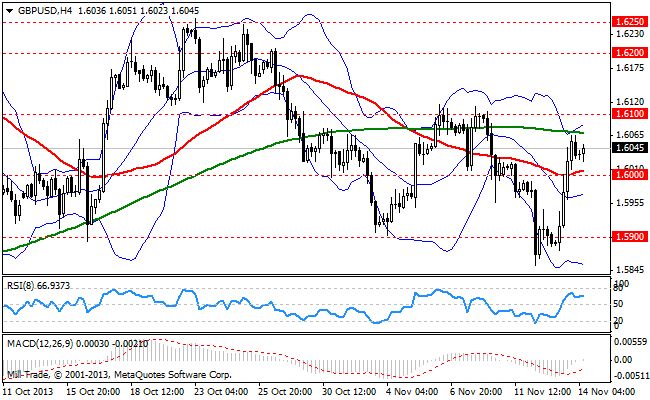Select the 1.5900 red price level label

630,237
